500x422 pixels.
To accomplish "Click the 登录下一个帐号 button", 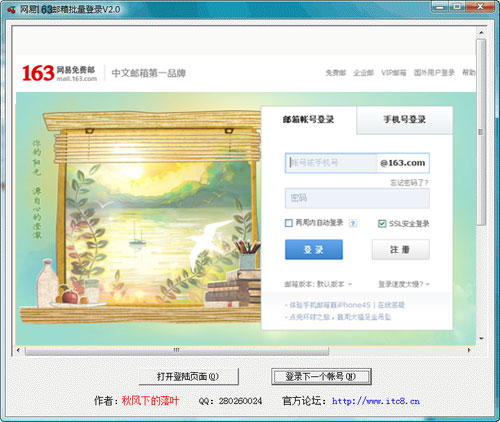I will coord(321,377).
